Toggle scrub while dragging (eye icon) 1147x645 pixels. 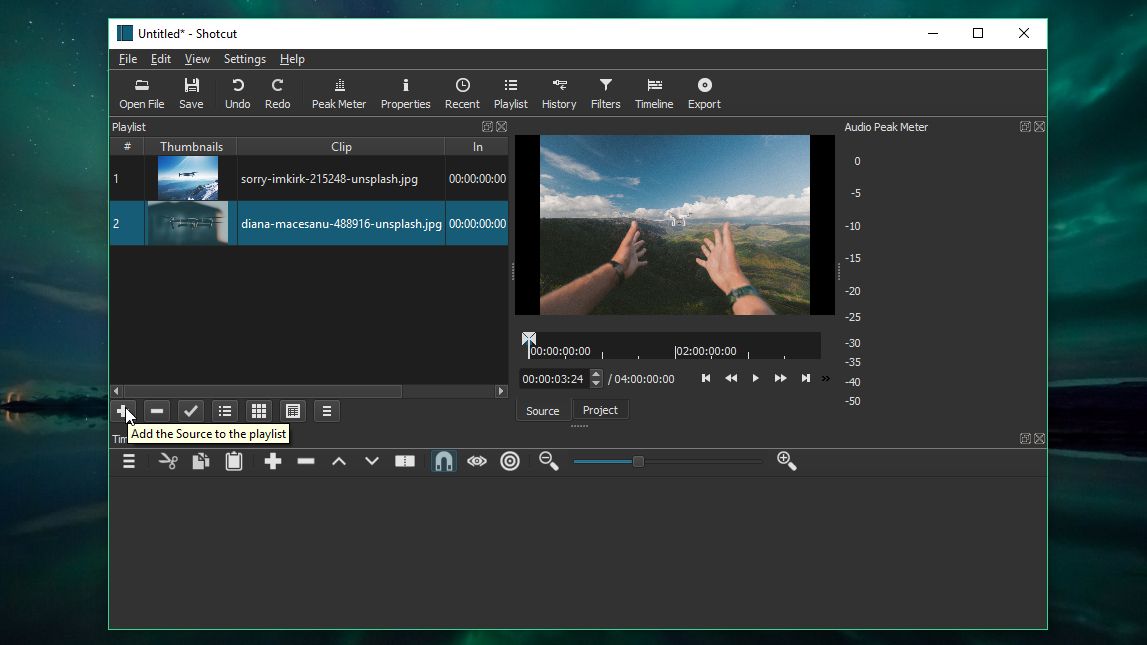477,461
